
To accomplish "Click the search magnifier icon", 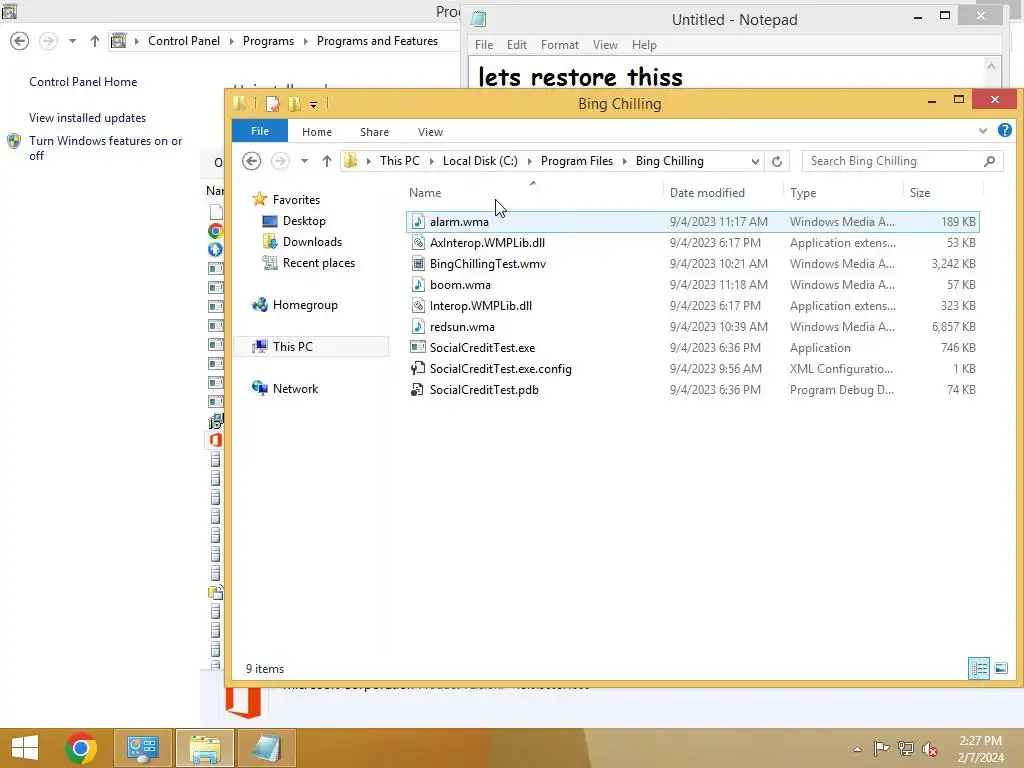I will tap(989, 161).
